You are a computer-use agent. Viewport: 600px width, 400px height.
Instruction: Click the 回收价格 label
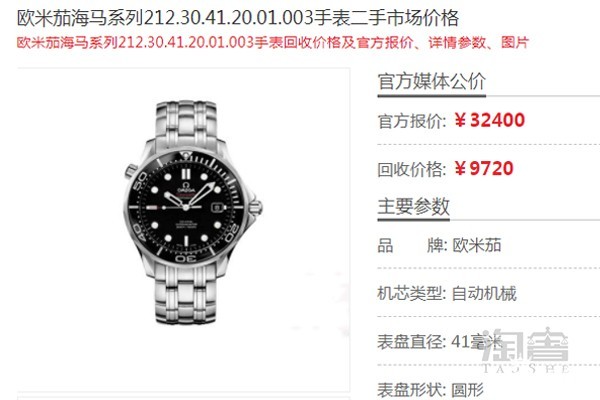coord(412,169)
